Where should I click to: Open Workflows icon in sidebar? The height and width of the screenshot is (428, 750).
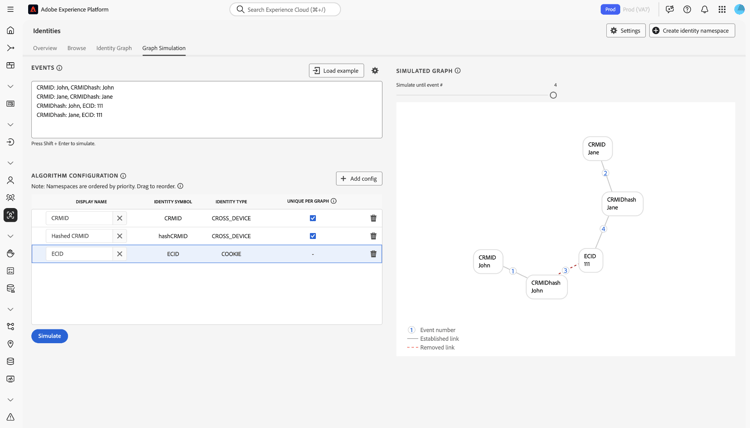pos(11,48)
